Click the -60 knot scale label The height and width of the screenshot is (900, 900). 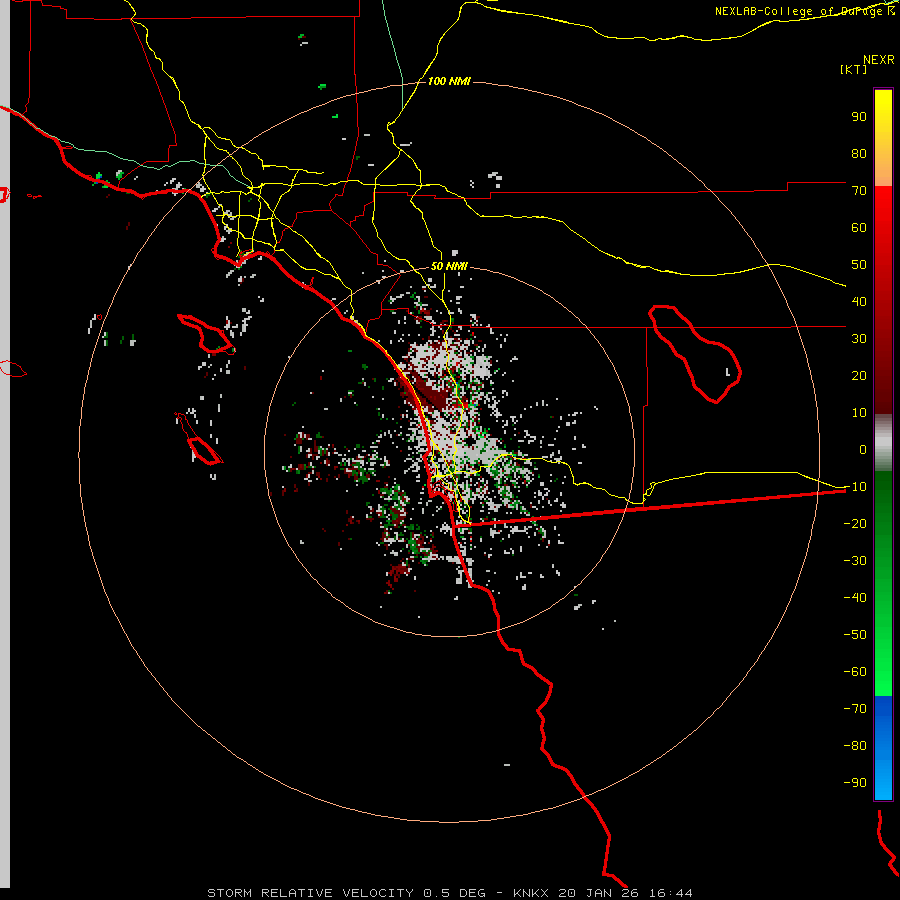coord(855,672)
